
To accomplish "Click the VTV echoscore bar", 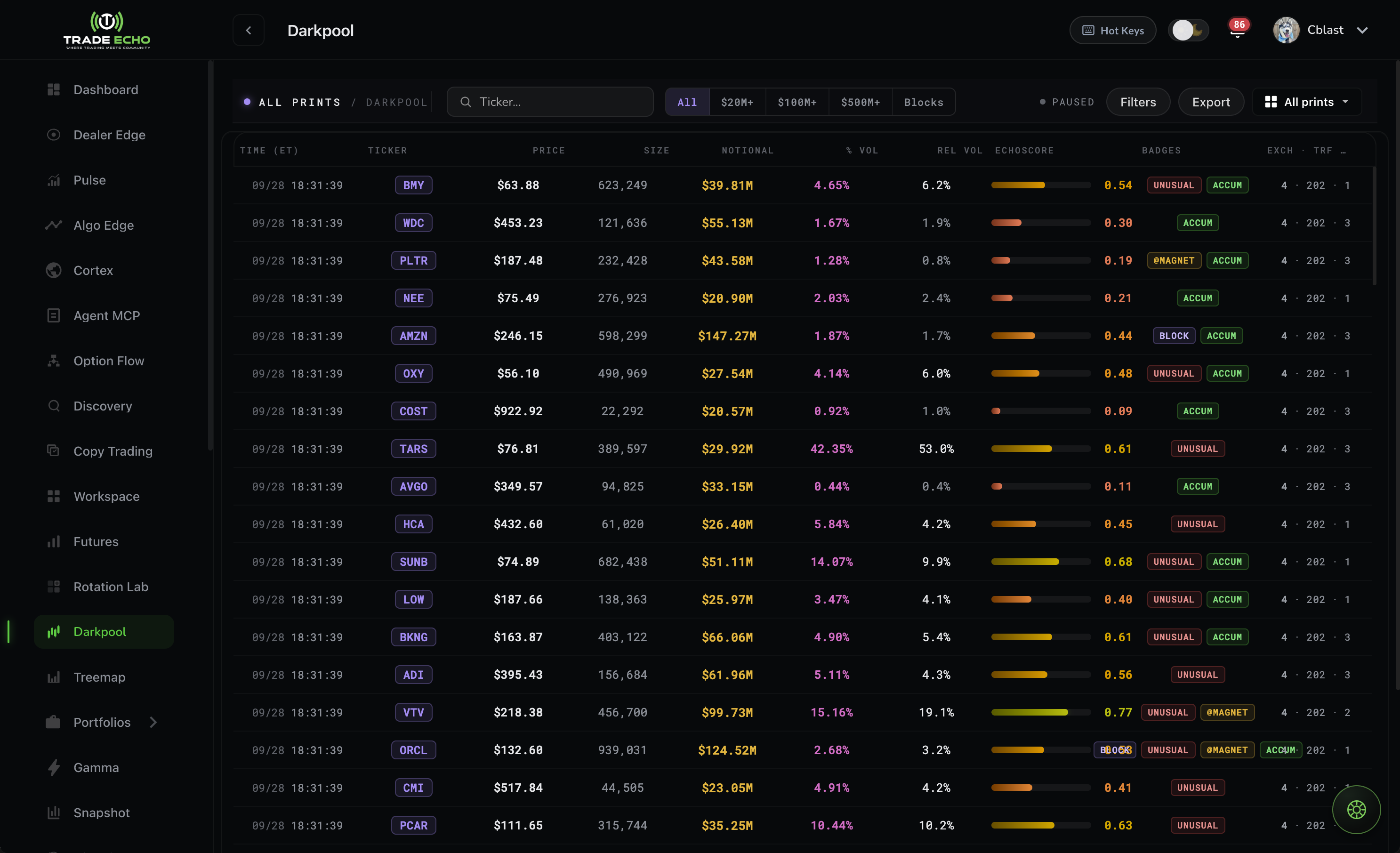I will coord(1040,712).
